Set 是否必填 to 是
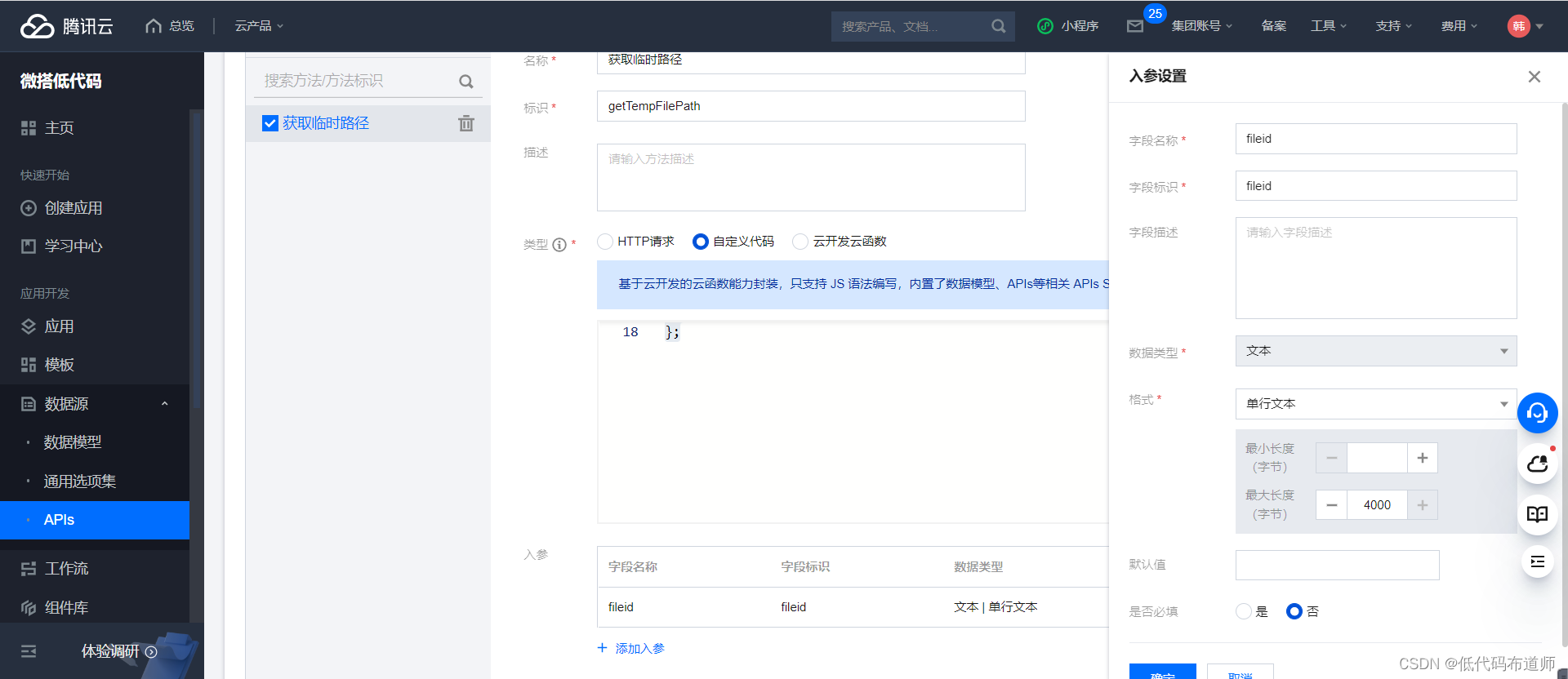 coord(1244,611)
